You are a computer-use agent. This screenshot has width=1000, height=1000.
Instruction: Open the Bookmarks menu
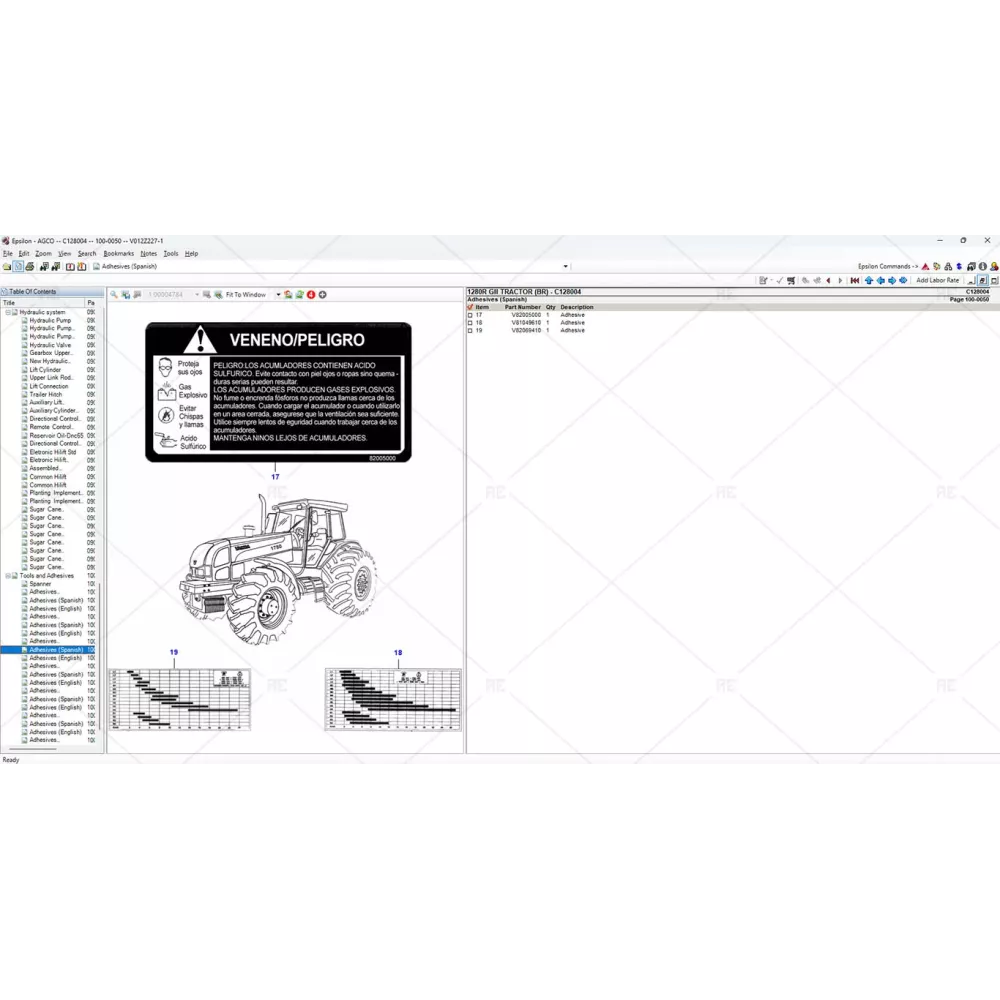click(x=118, y=254)
